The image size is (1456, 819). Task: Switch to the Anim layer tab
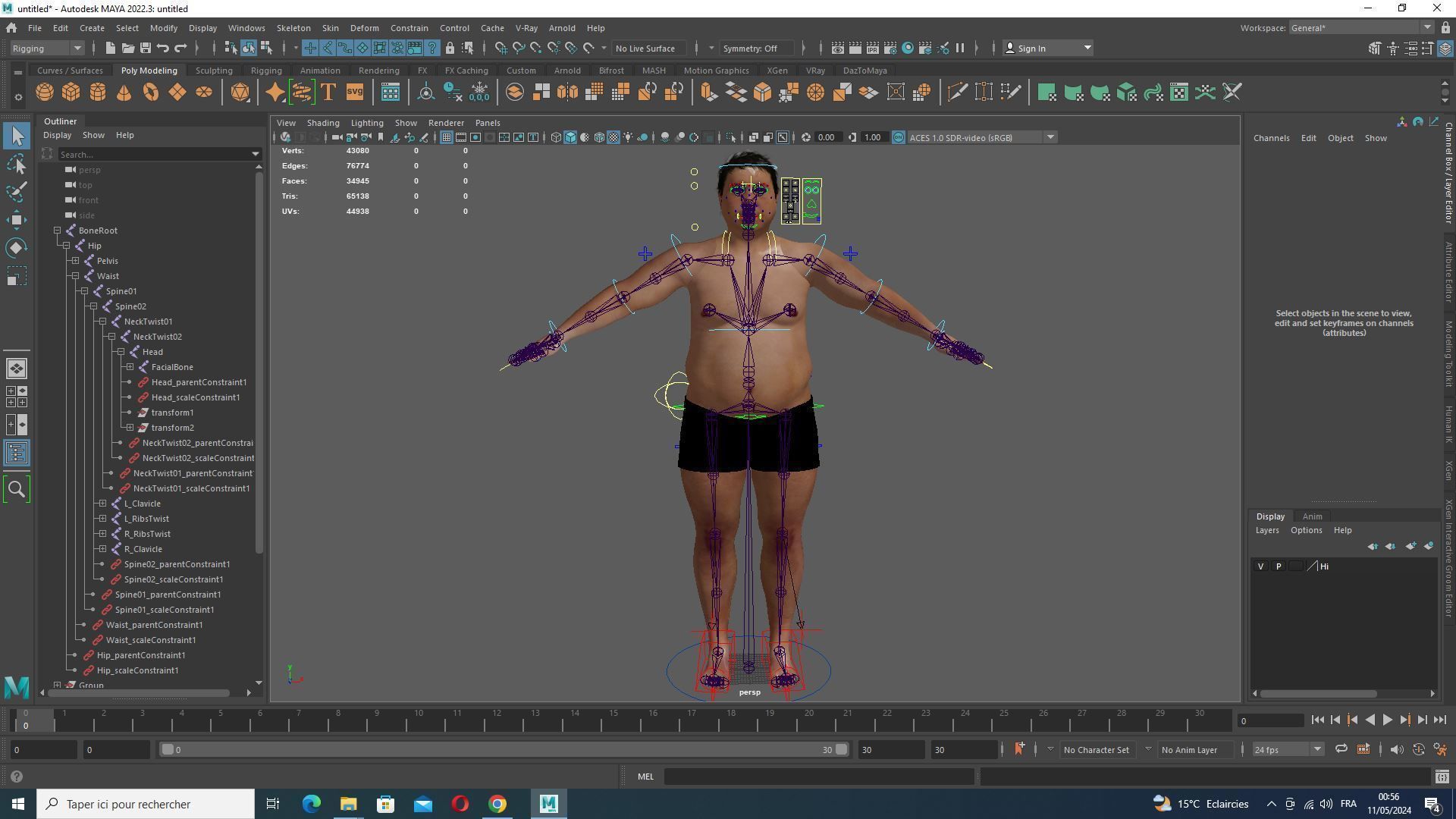click(1312, 516)
